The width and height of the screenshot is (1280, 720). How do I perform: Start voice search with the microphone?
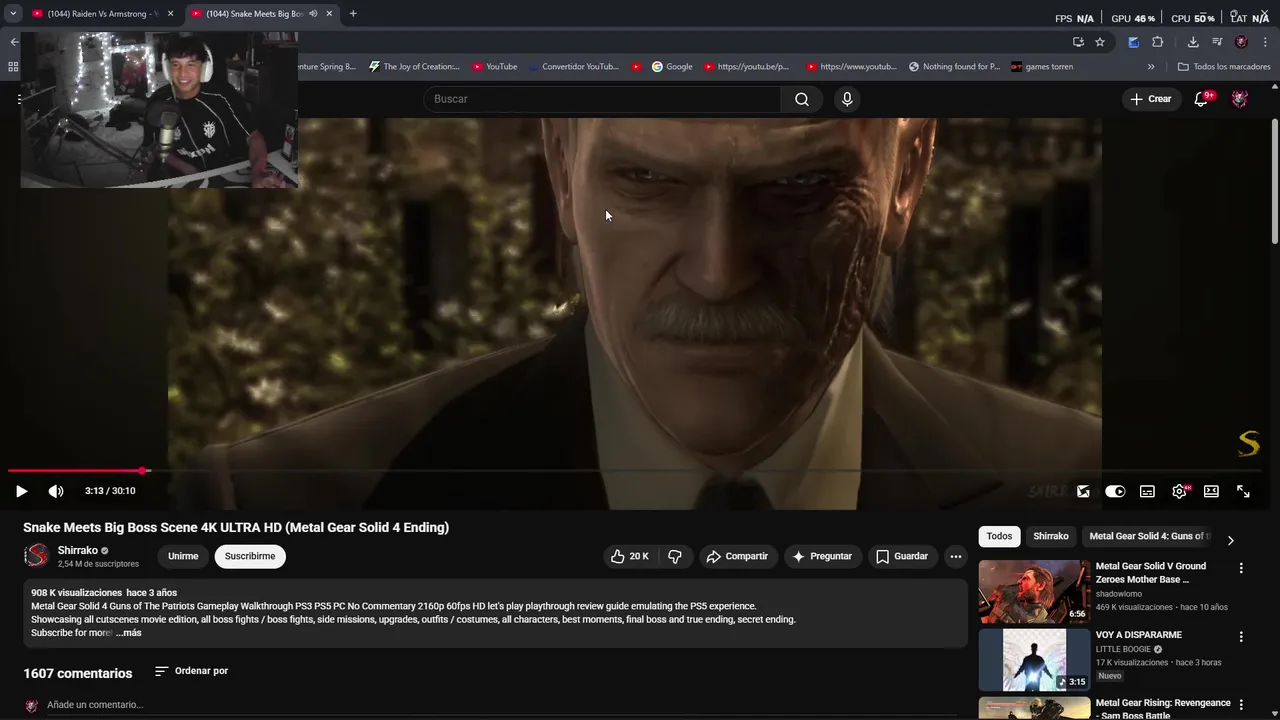847,99
